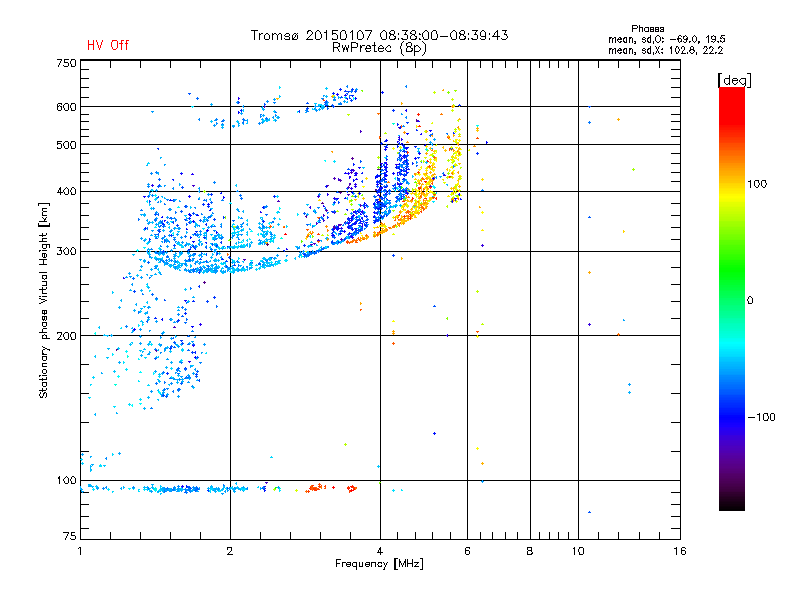Click the '2' x-axis tick label
Image resolution: width=800 pixels, height=600 pixels.
point(230,551)
